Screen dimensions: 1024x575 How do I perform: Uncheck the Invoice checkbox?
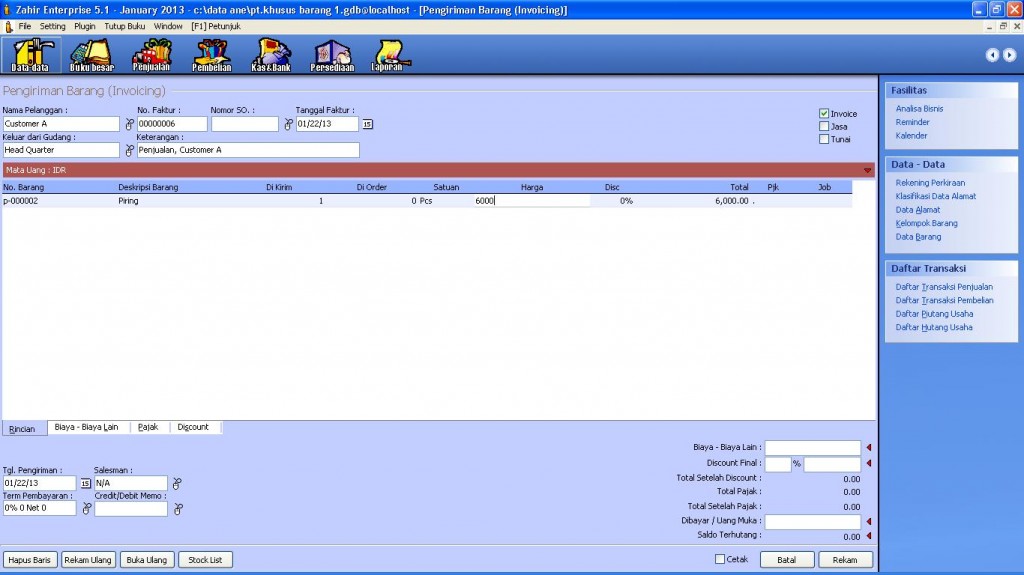click(824, 114)
